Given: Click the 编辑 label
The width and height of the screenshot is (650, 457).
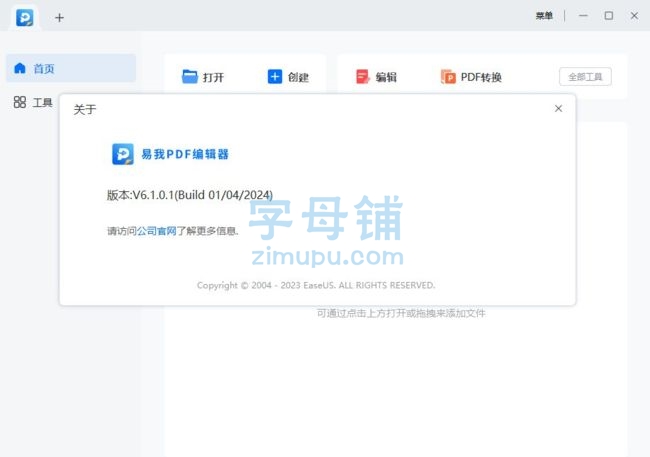Looking at the screenshot, I should [x=386, y=77].
